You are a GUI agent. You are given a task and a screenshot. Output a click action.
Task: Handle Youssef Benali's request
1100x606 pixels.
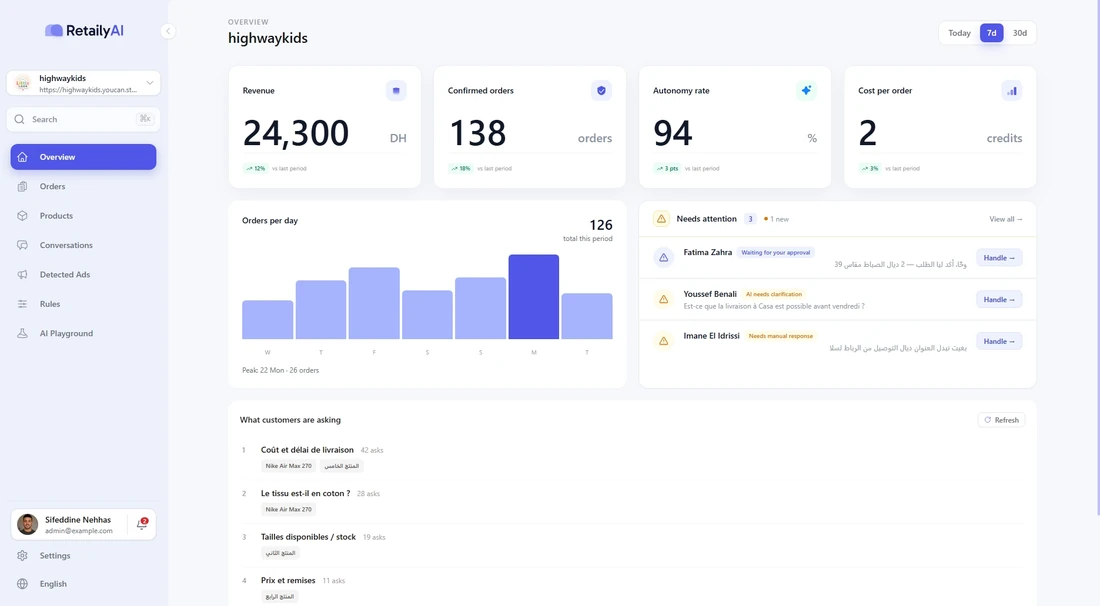click(999, 299)
